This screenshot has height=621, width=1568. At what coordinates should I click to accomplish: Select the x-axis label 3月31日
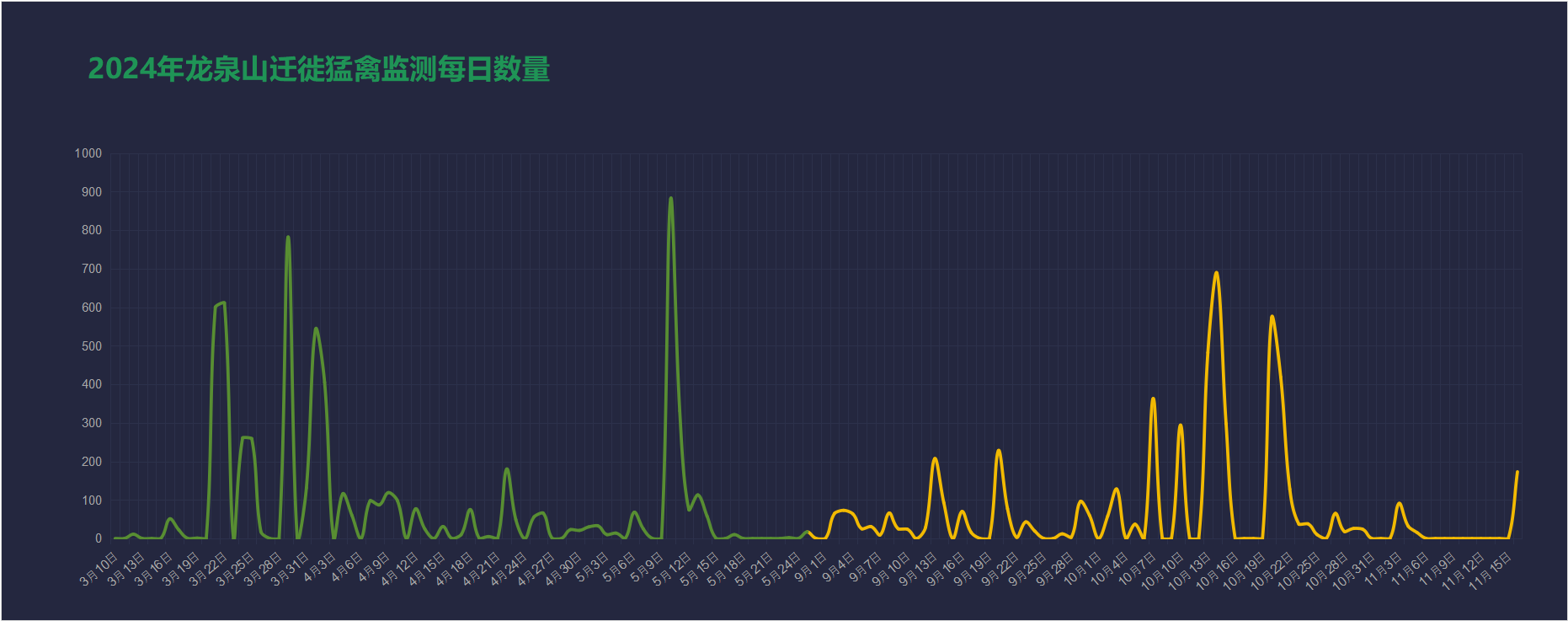click(x=290, y=569)
